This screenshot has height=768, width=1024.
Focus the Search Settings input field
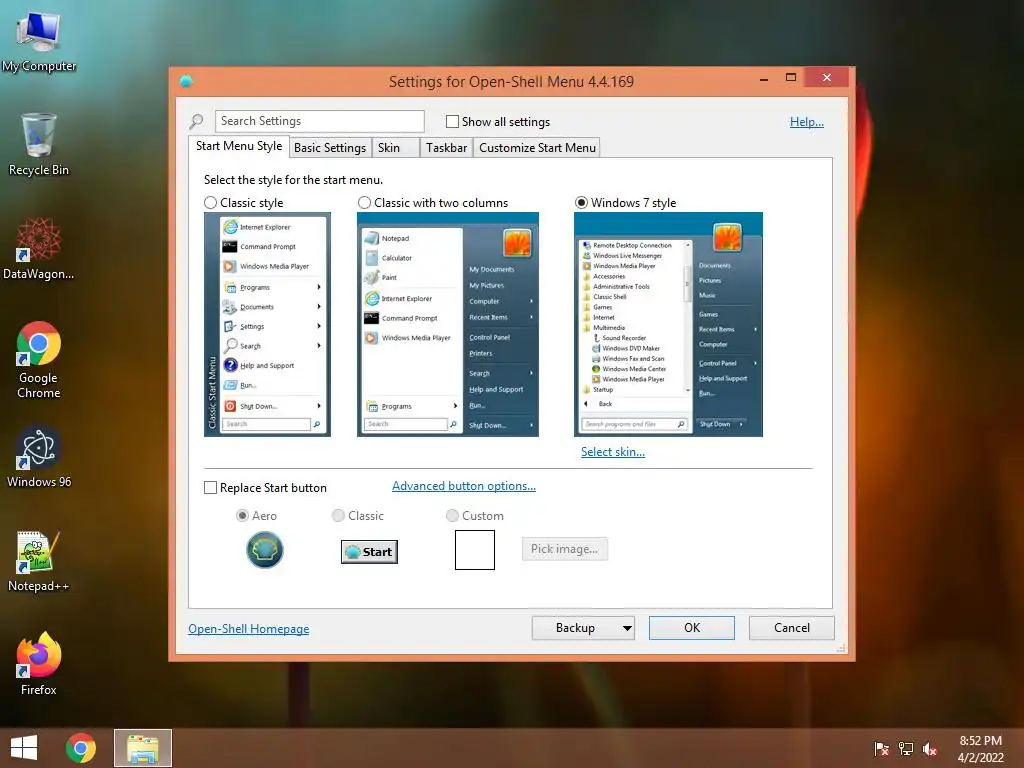pyautogui.click(x=319, y=121)
